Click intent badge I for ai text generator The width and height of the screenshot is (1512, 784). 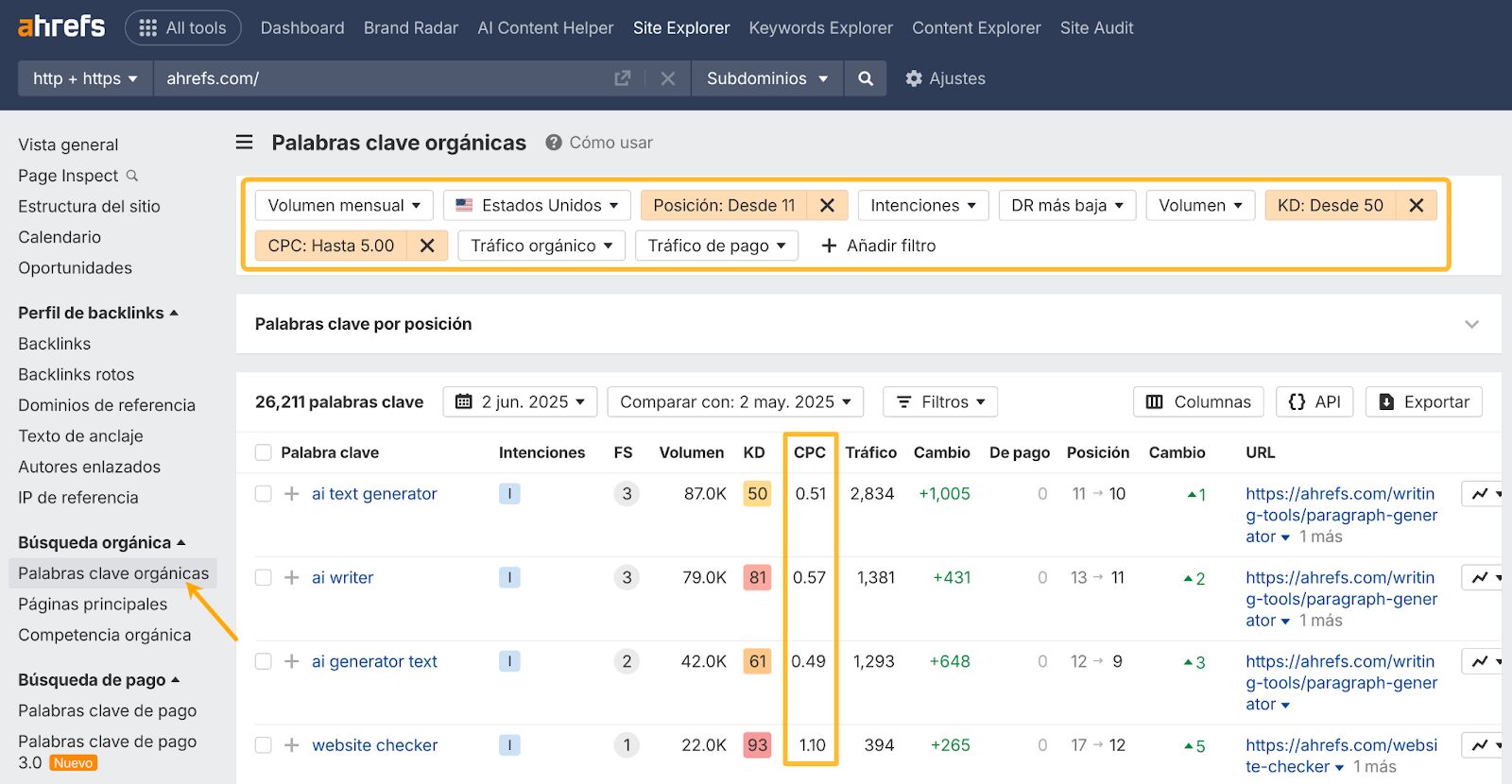tap(509, 494)
